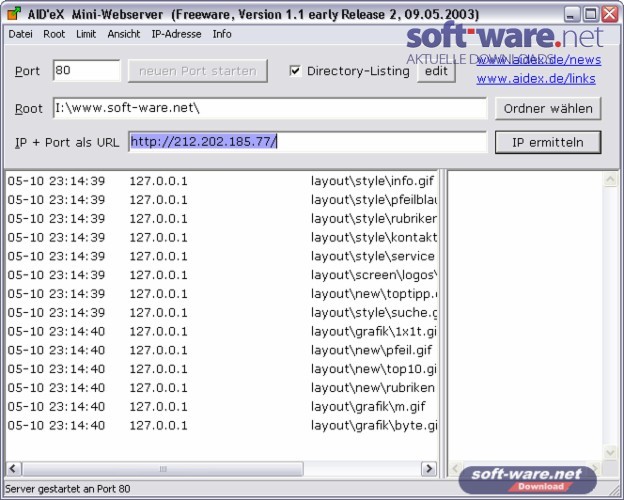This screenshot has width=624, height=500.
Task: Click the IP ermitteln button
Action: click(548, 142)
